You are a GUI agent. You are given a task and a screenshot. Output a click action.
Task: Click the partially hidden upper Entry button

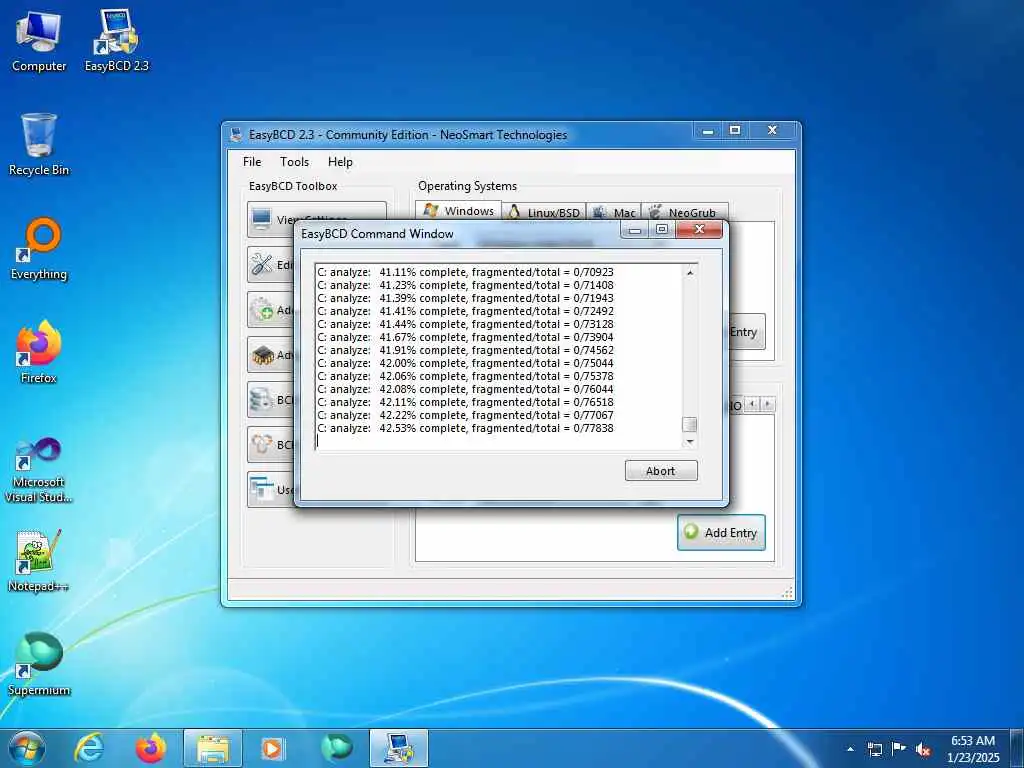[x=747, y=332]
